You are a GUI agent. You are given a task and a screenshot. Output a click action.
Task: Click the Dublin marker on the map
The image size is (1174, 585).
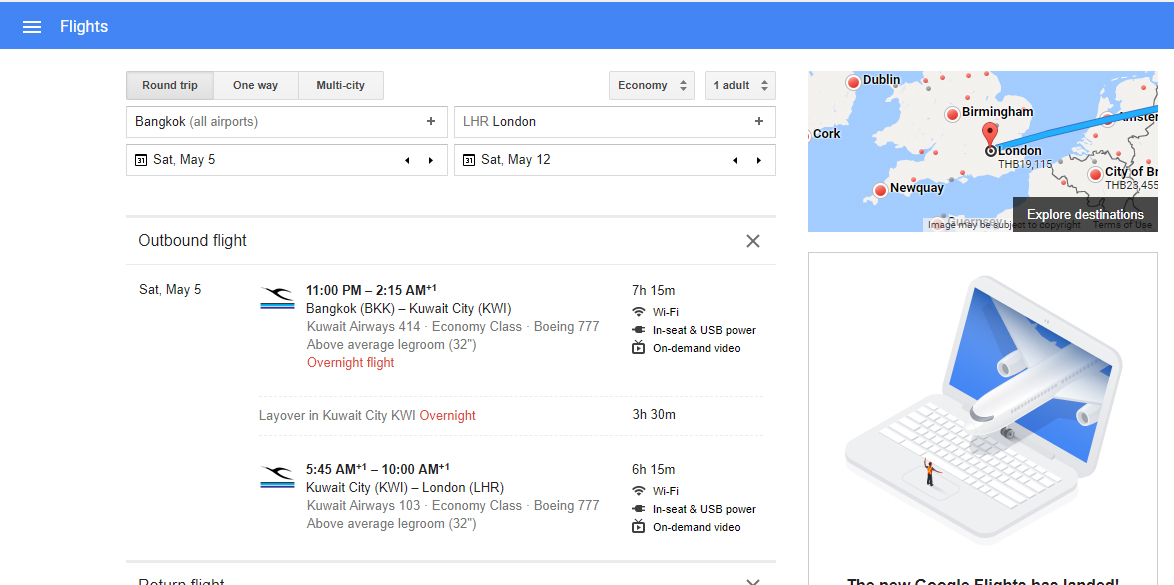853,82
